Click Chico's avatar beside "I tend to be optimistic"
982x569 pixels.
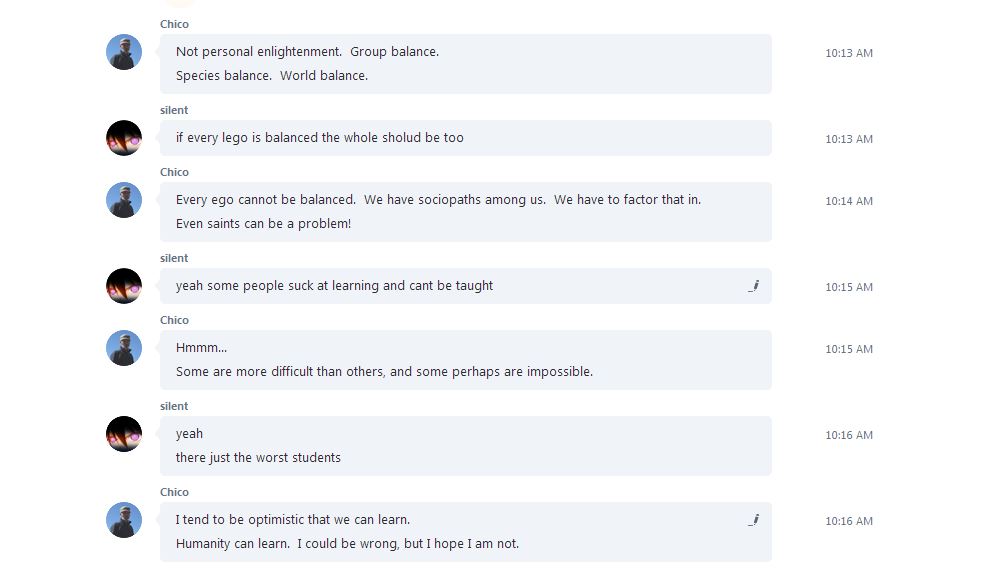(124, 520)
